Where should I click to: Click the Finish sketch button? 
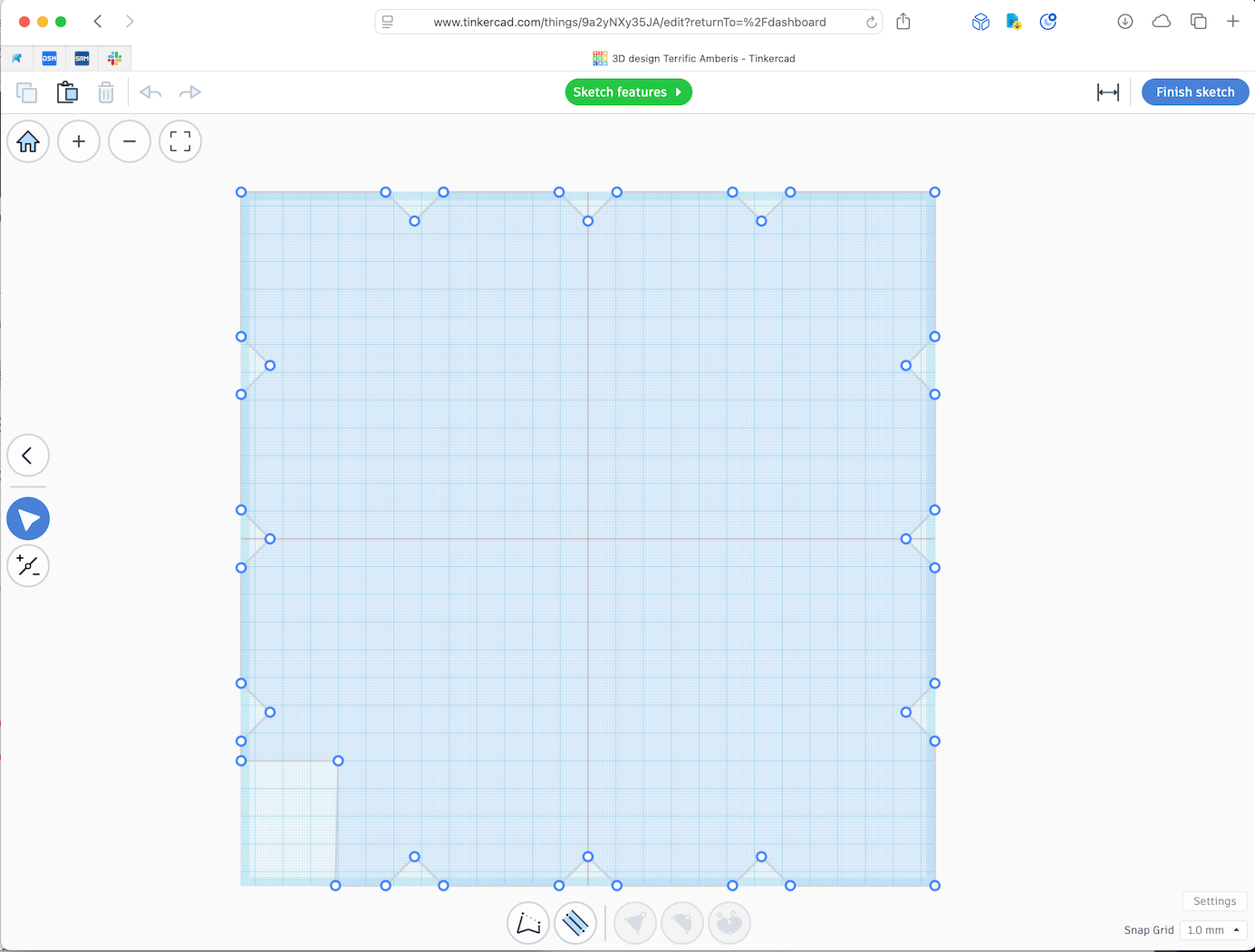click(x=1194, y=92)
